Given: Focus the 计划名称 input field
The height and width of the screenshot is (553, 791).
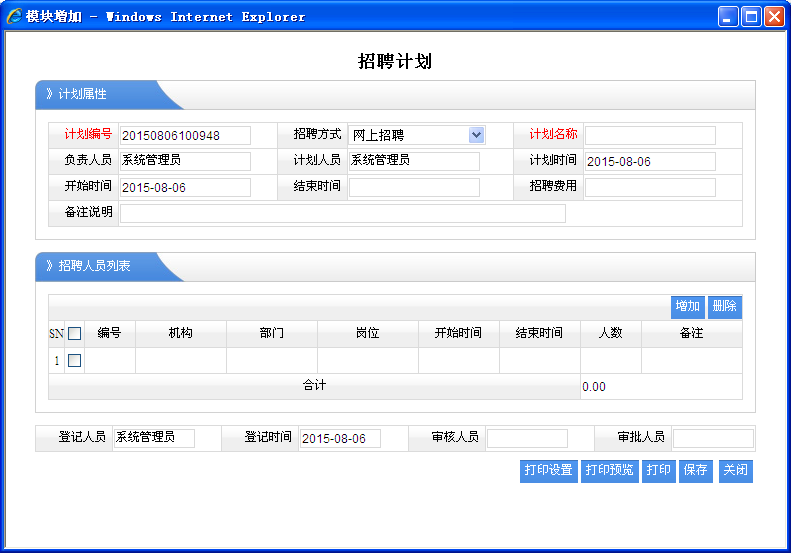Looking at the screenshot, I should click(650, 135).
